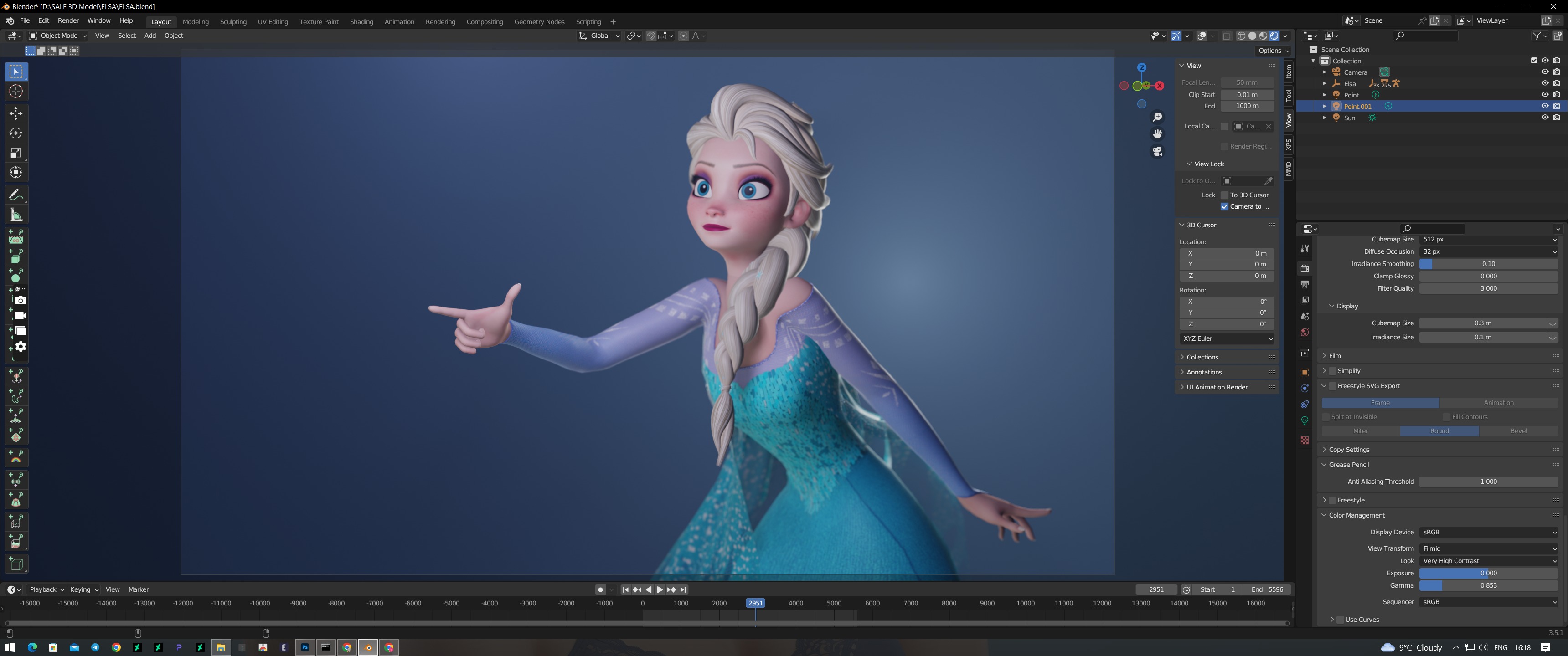Viewport: 1568px width, 656px height.
Task: Open timeline Keying popover
Action: (x=83, y=589)
